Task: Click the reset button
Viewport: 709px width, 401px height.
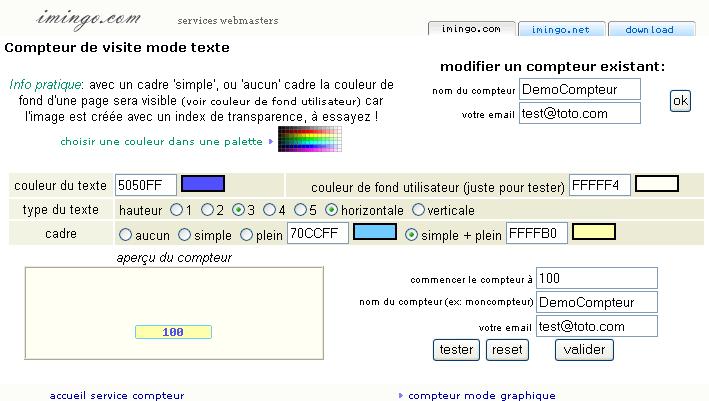Action: pos(507,350)
